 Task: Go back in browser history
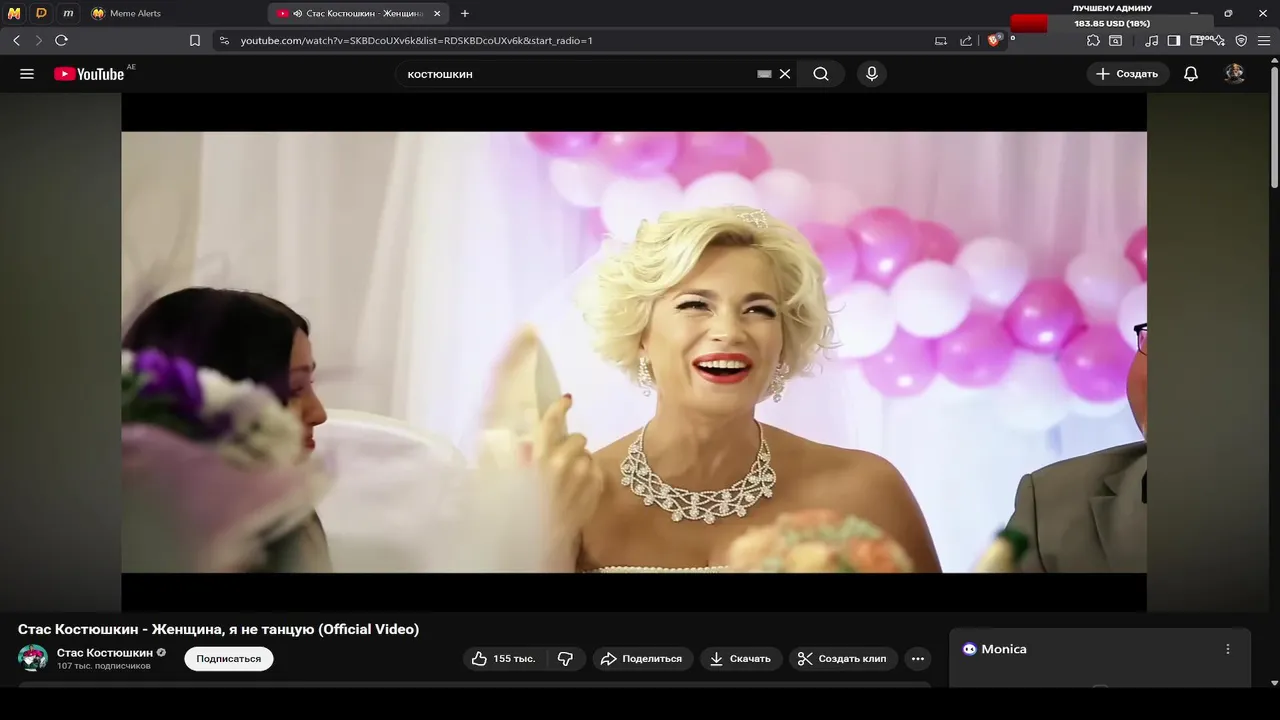(16, 41)
